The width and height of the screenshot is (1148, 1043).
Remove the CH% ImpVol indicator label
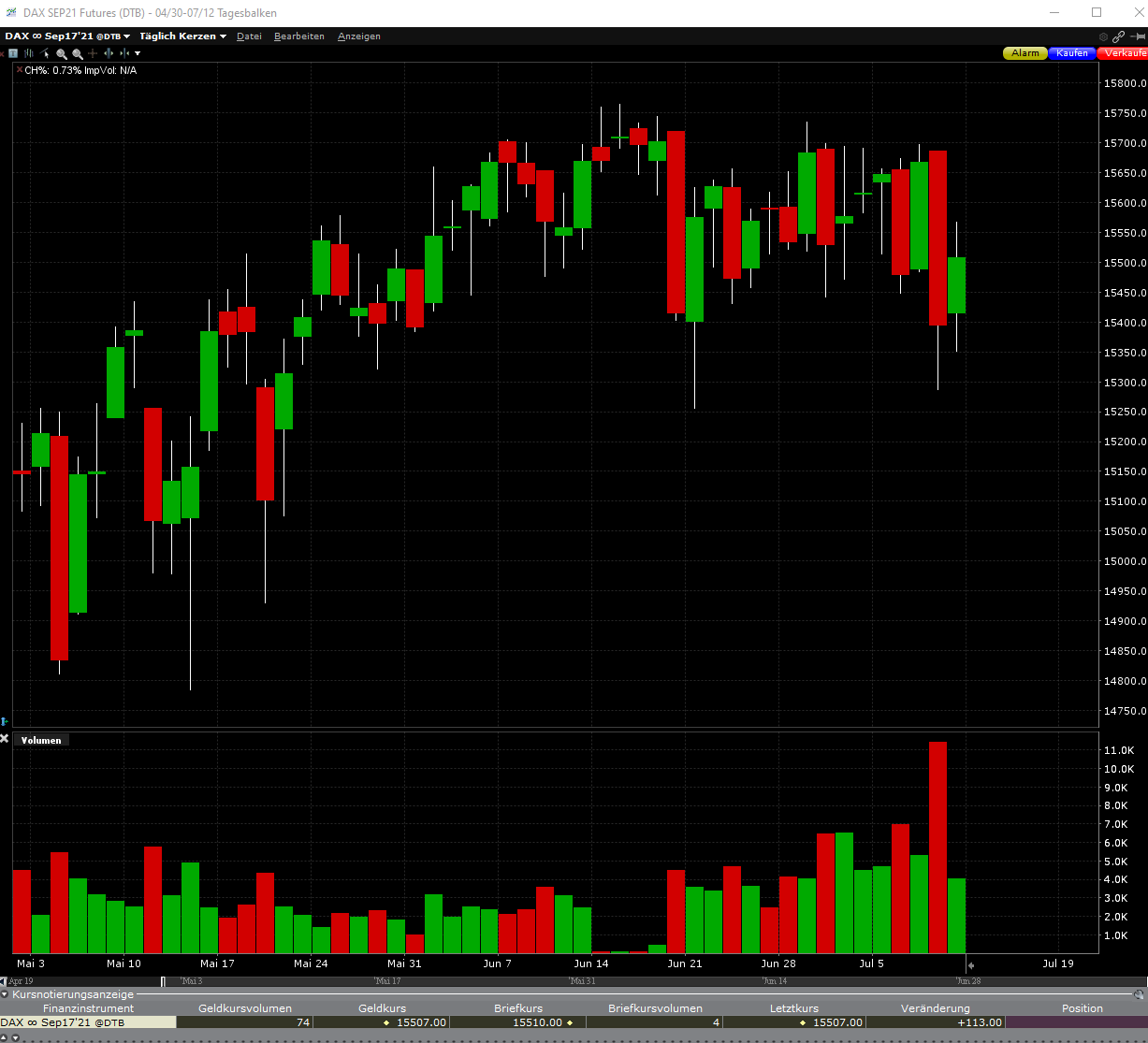19,70
